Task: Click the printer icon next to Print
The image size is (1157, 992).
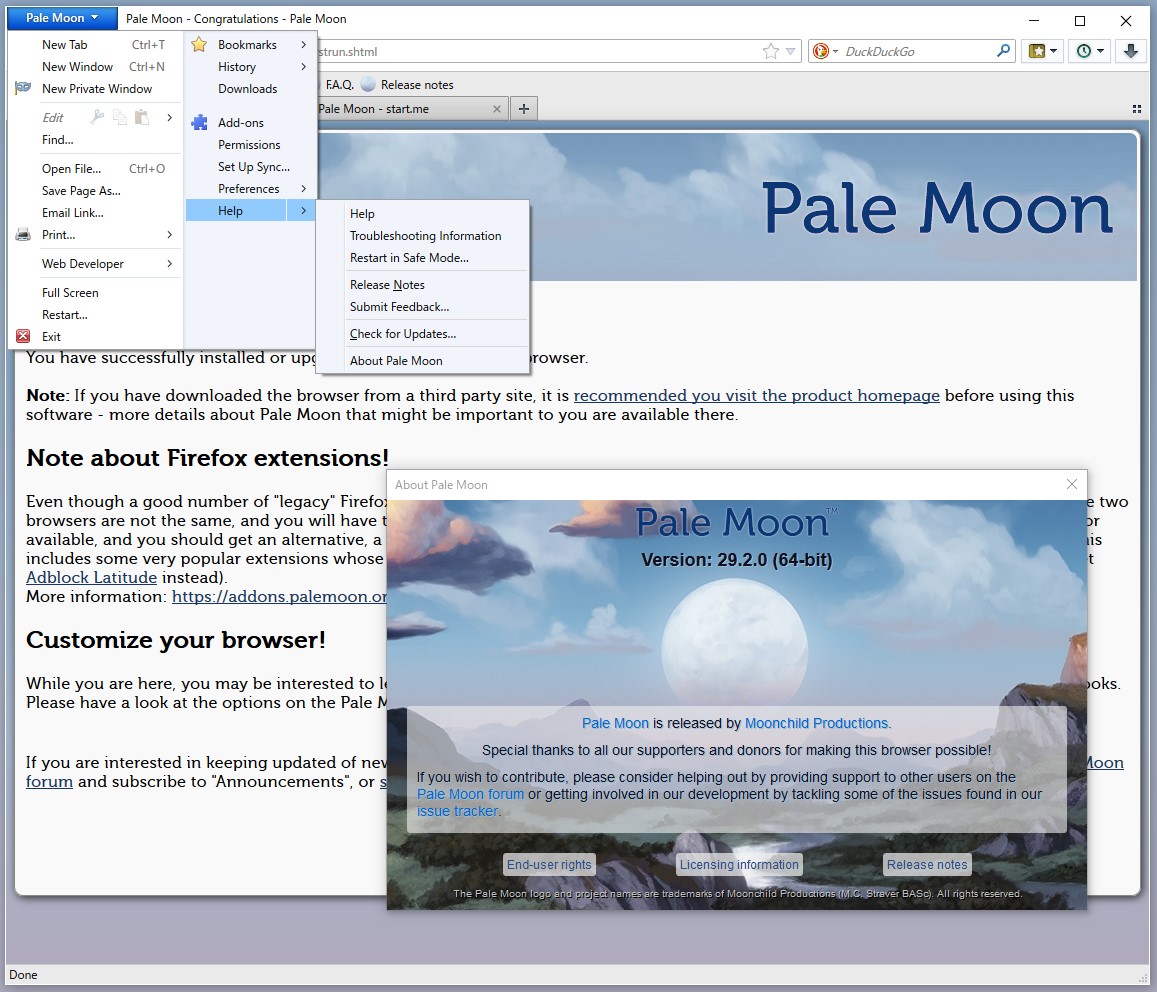Action: point(22,234)
